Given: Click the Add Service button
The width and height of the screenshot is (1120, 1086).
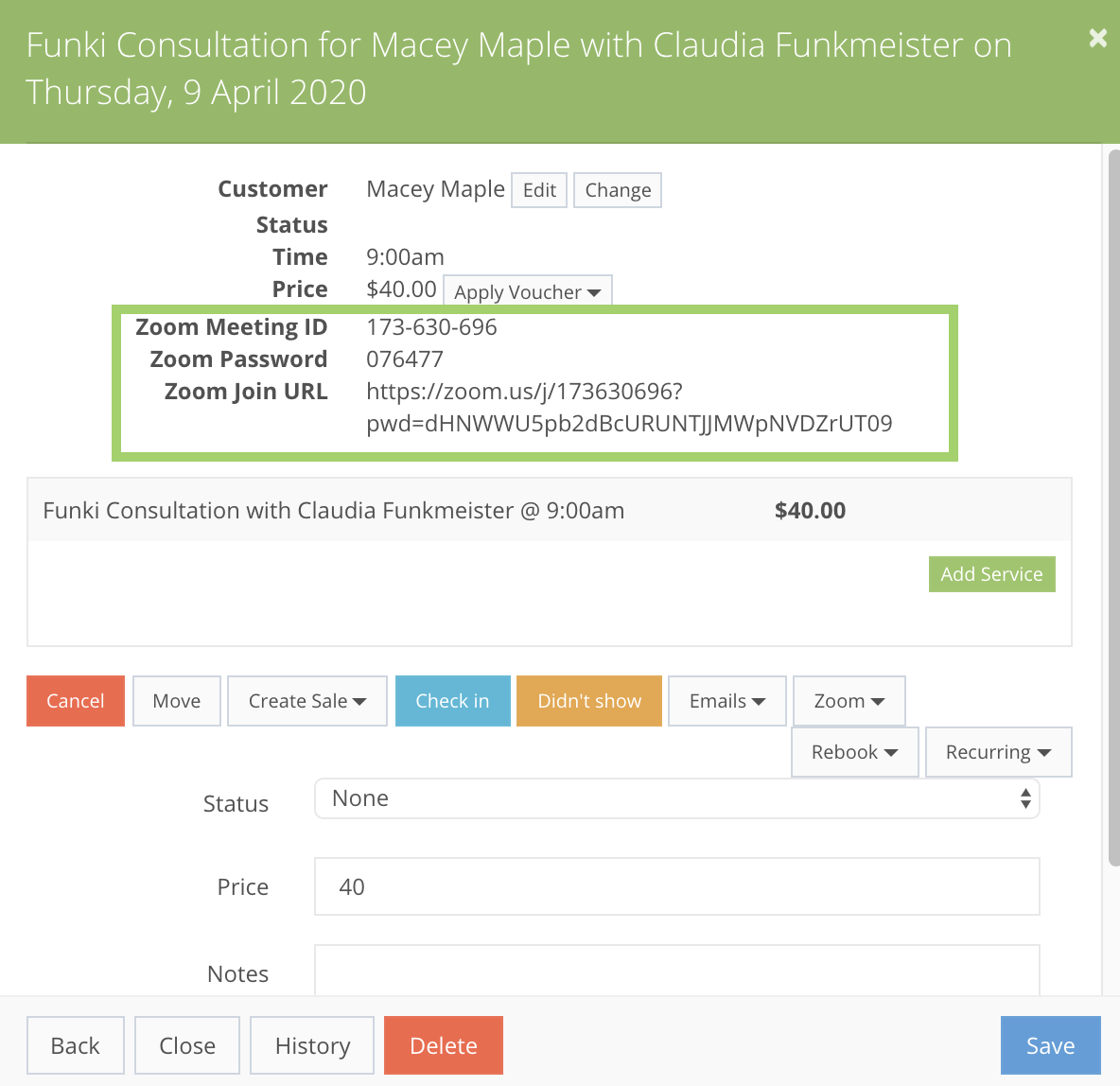Looking at the screenshot, I should click(991, 574).
